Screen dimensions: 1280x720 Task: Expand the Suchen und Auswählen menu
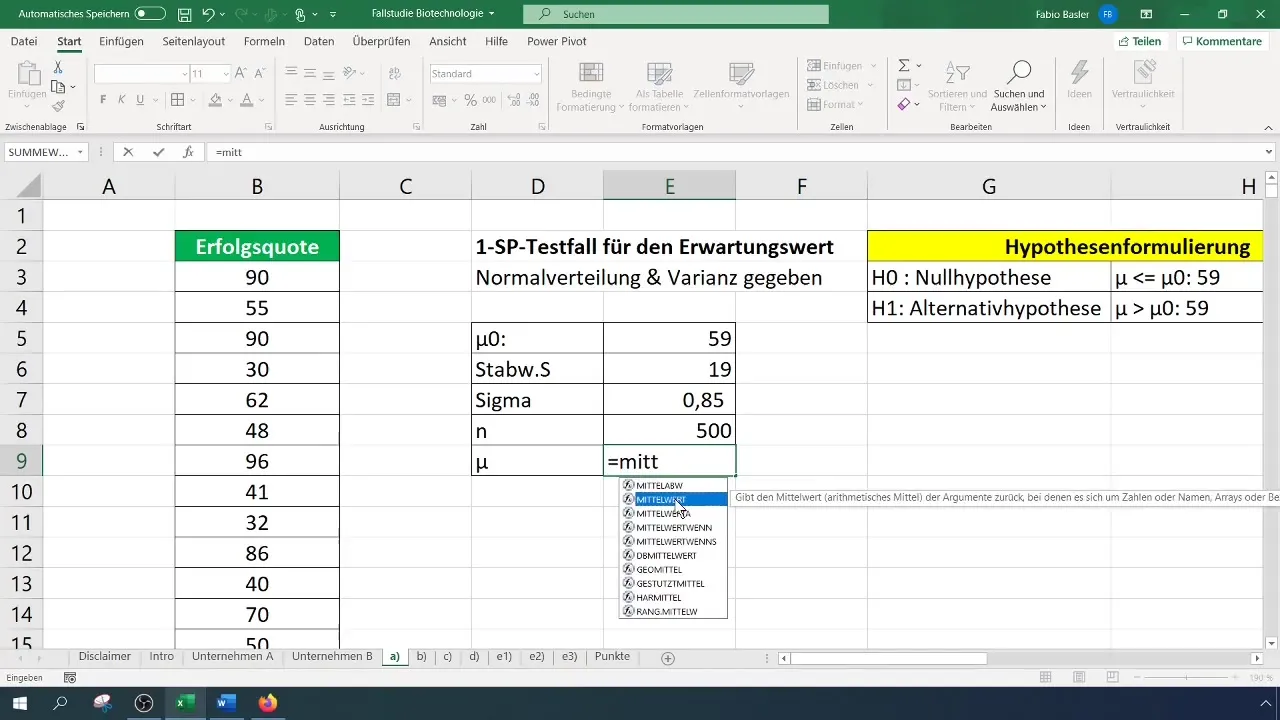point(1018,88)
